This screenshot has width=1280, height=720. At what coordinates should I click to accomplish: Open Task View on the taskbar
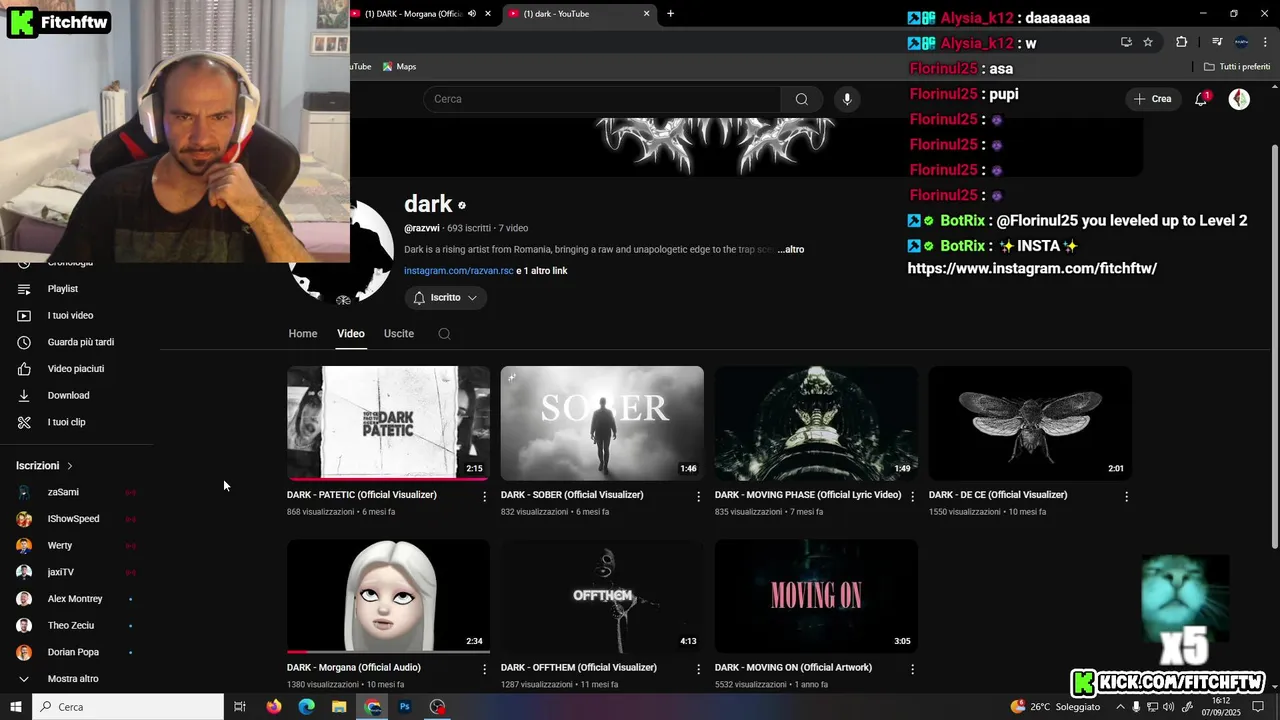[240, 707]
